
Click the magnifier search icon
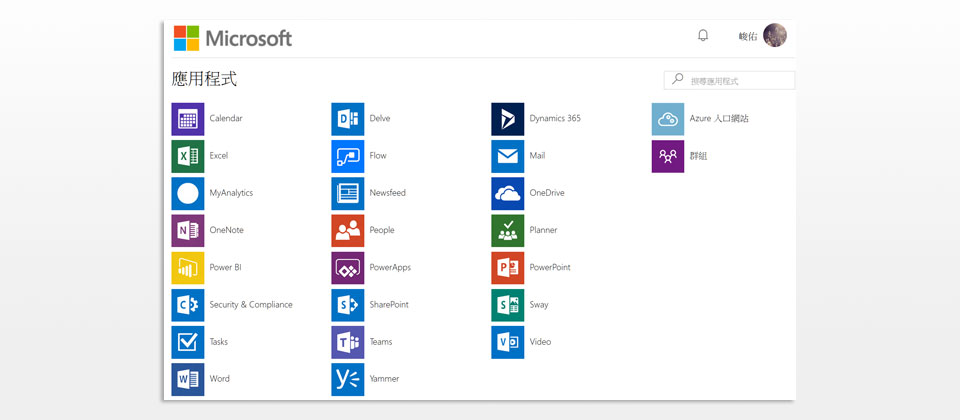coord(677,79)
